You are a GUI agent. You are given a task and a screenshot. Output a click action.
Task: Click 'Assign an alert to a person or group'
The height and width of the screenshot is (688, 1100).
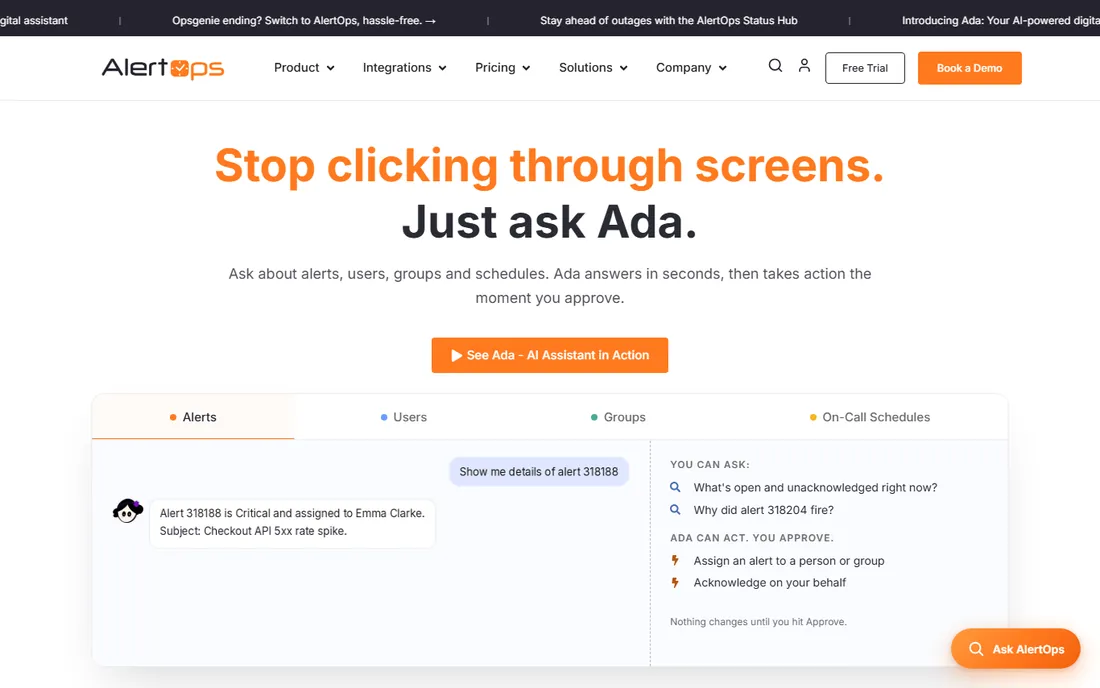pos(789,561)
